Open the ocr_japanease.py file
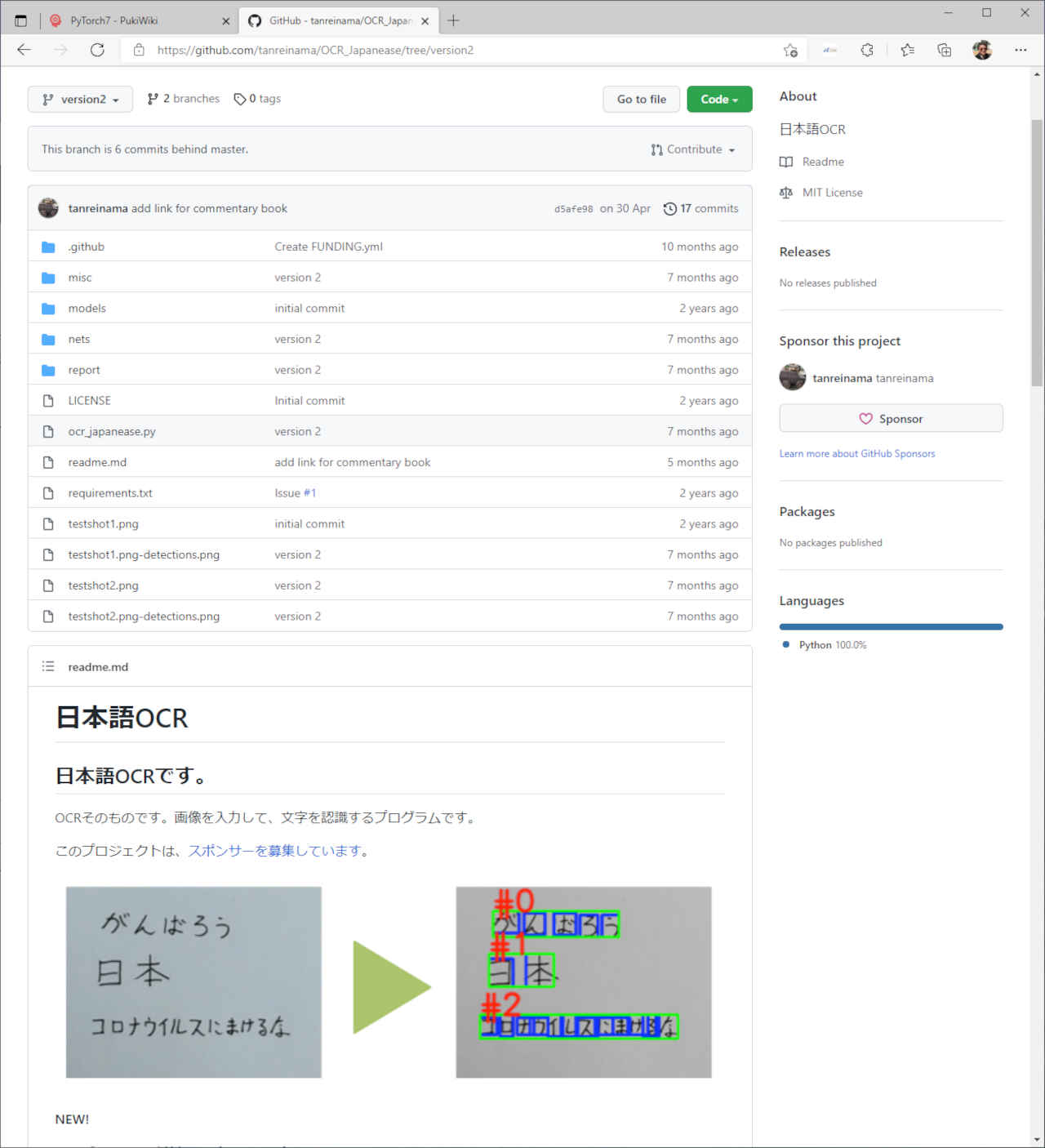Viewport: 1045px width, 1148px height. pos(112,431)
